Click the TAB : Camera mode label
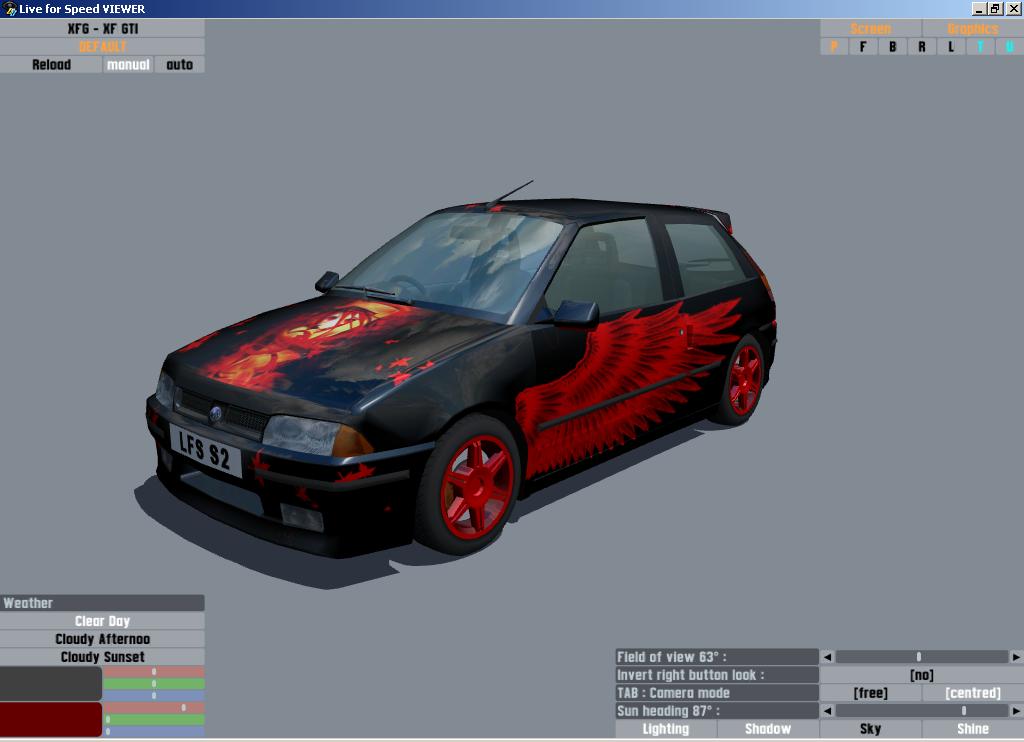Image resolution: width=1024 pixels, height=742 pixels. click(x=717, y=693)
